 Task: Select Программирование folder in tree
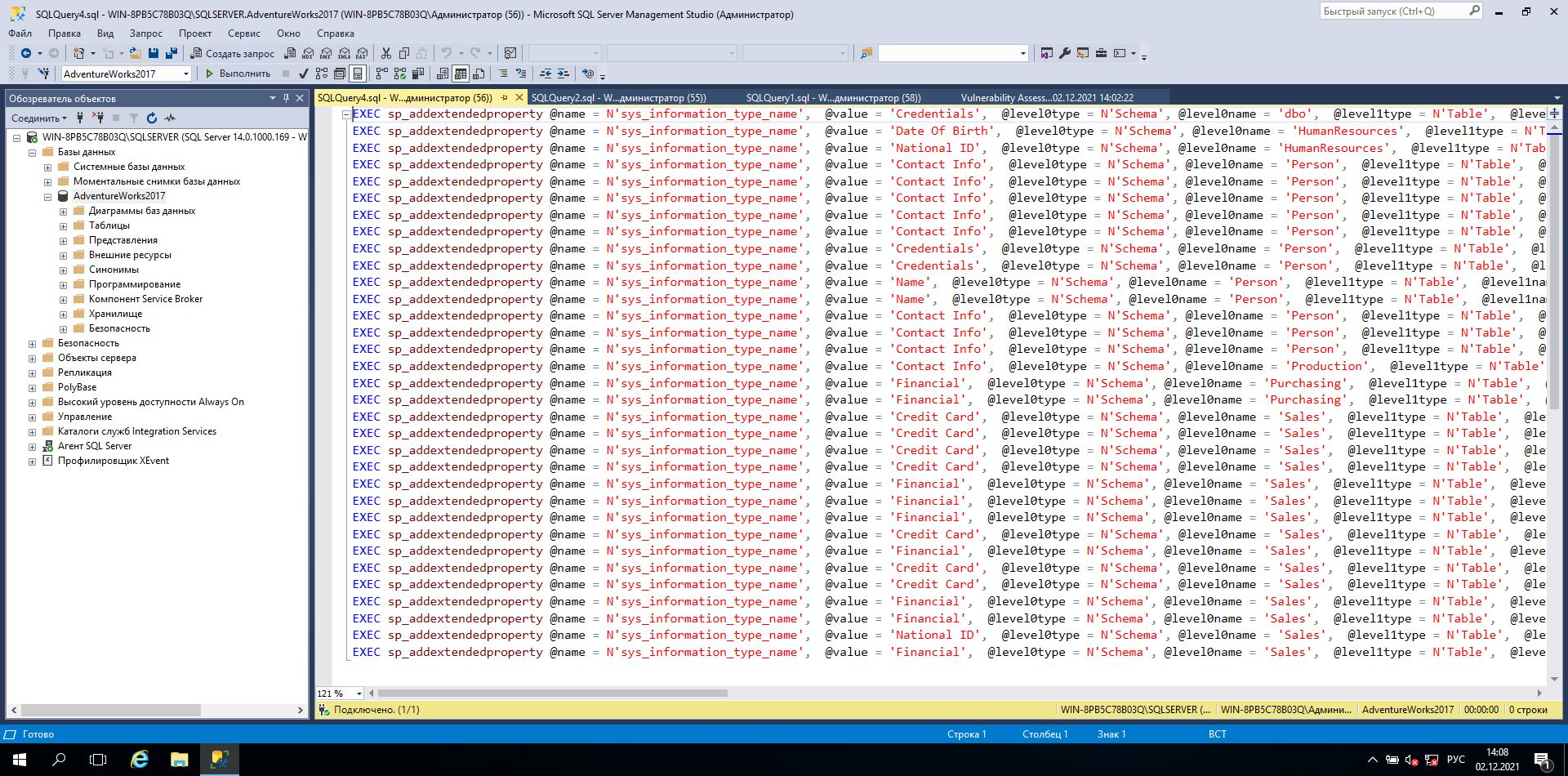tap(135, 284)
